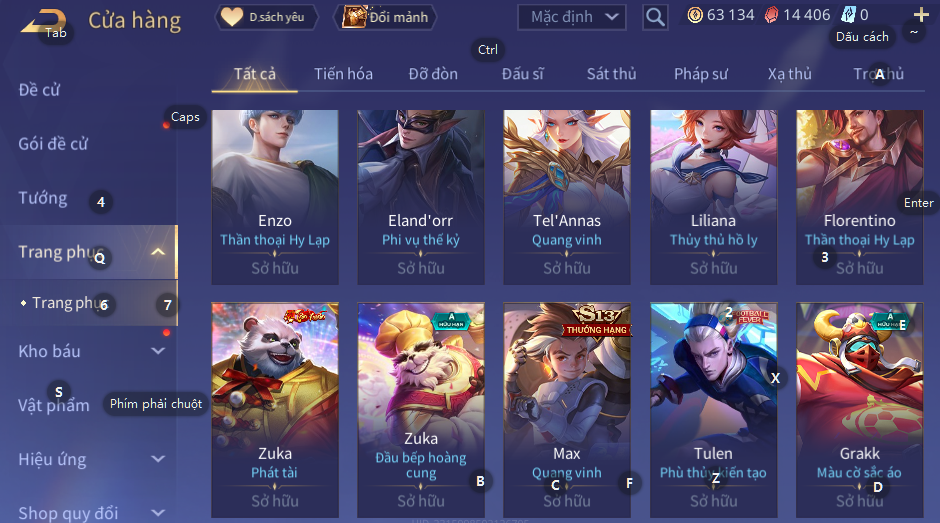The image size is (940, 523).
Task: Open the search magnifier icon
Action: point(655,17)
